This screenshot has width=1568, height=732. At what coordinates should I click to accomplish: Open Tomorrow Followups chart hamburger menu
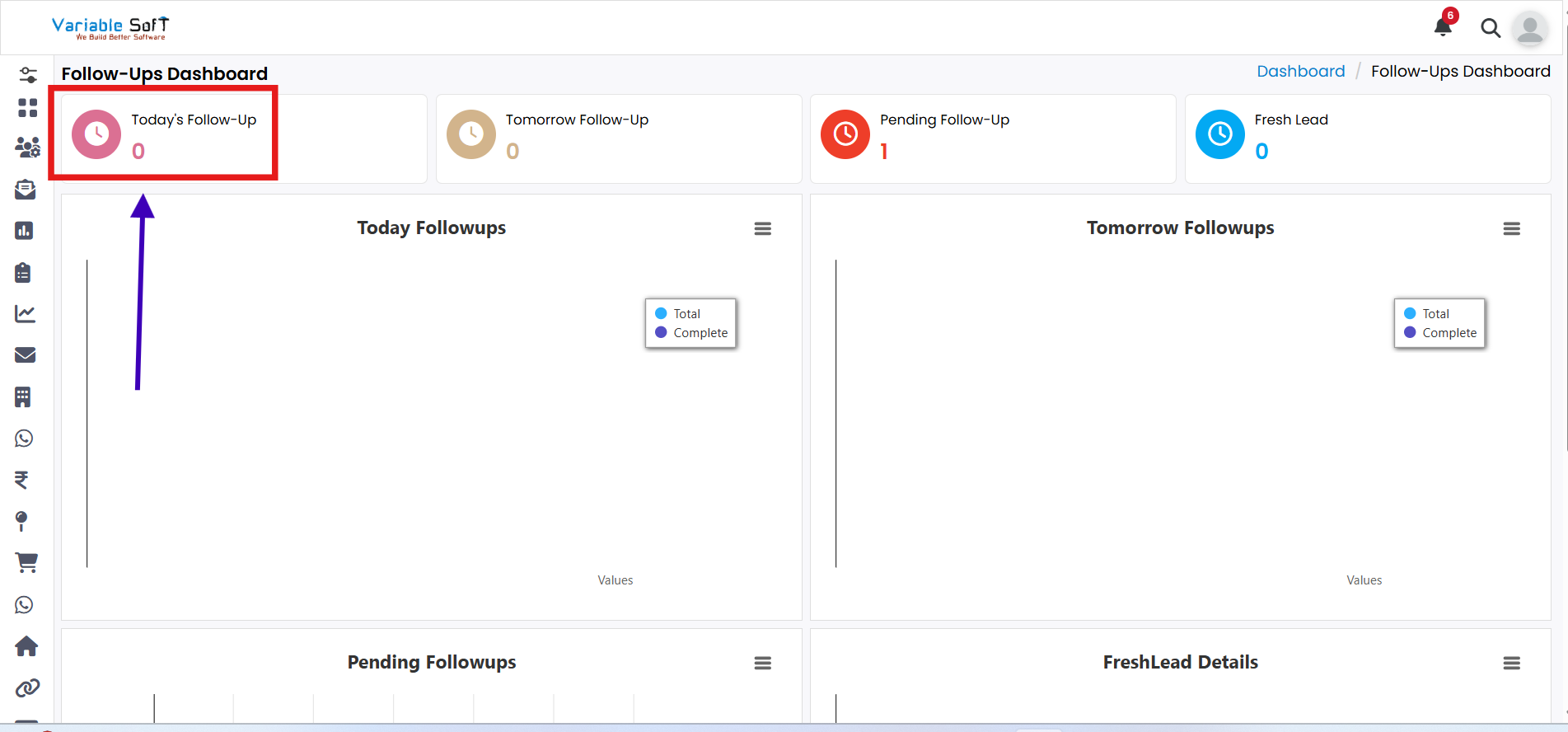(x=1511, y=229)
